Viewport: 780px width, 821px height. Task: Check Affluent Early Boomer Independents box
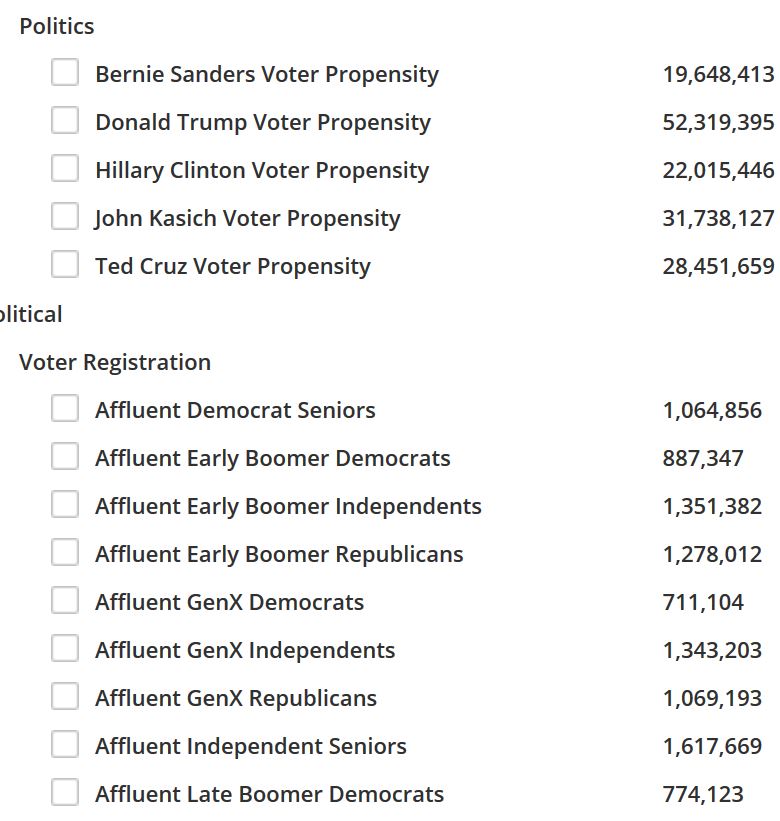tap(65, 504)
